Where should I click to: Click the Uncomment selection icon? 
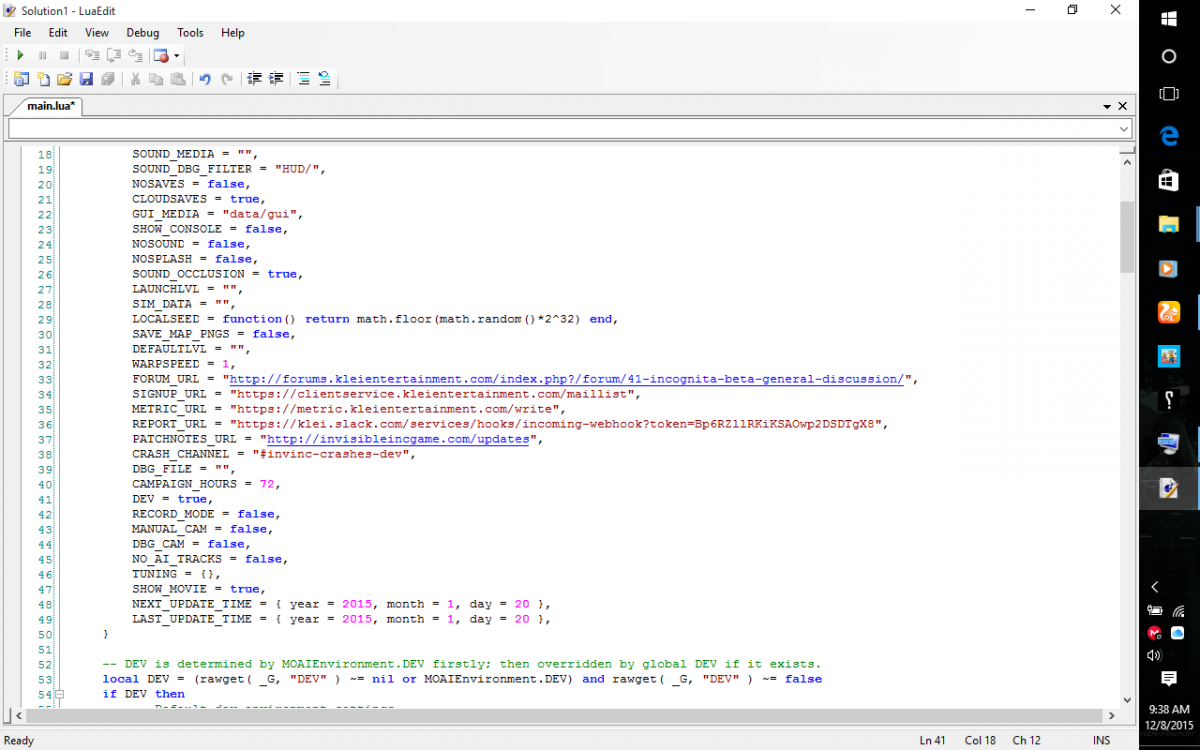[x=325, y=79]
